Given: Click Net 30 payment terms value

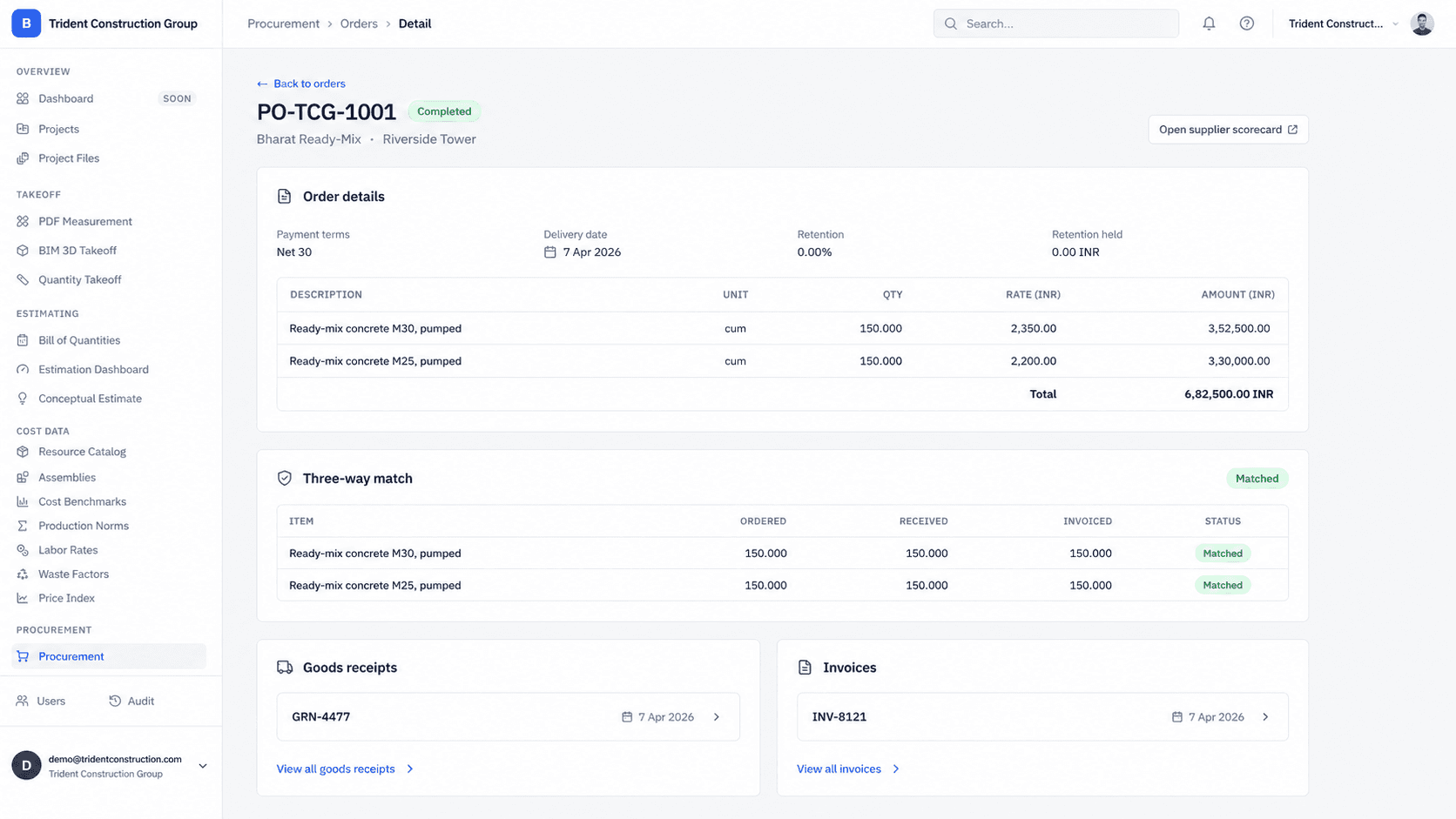Looking at the screenshot, I should (x=293, y=252).
